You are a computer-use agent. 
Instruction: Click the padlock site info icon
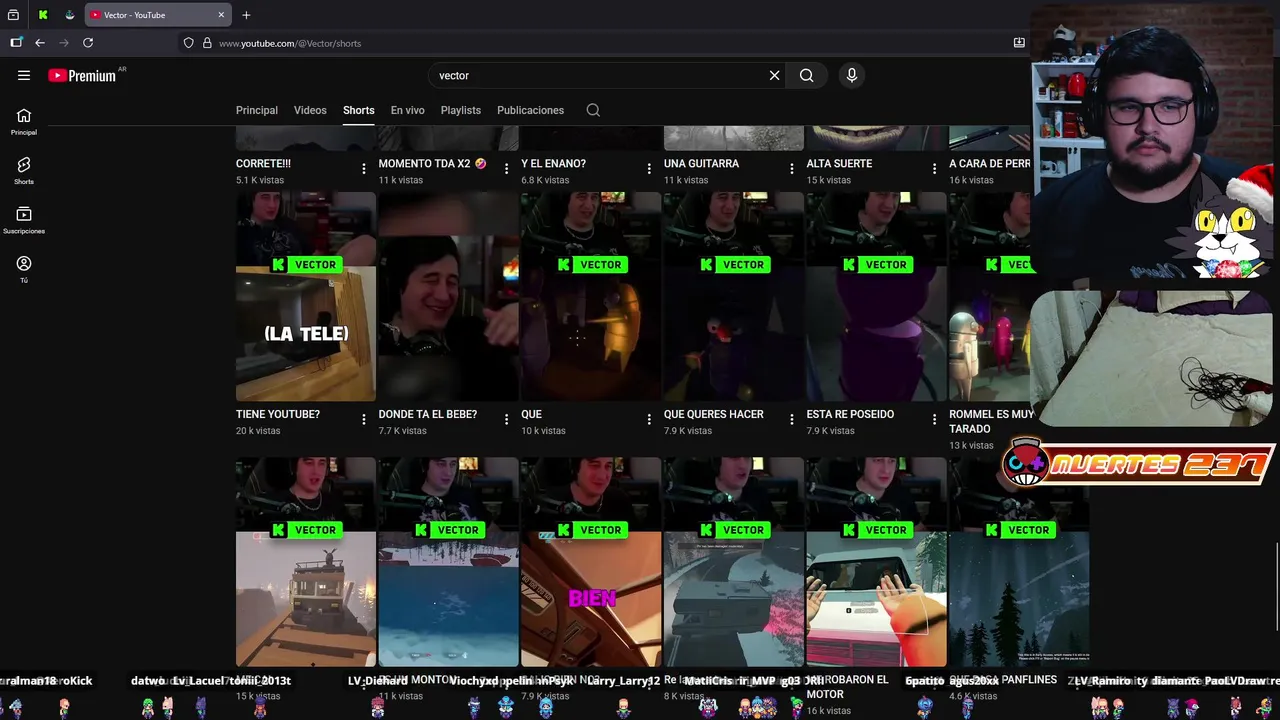(x=207, y=43)
